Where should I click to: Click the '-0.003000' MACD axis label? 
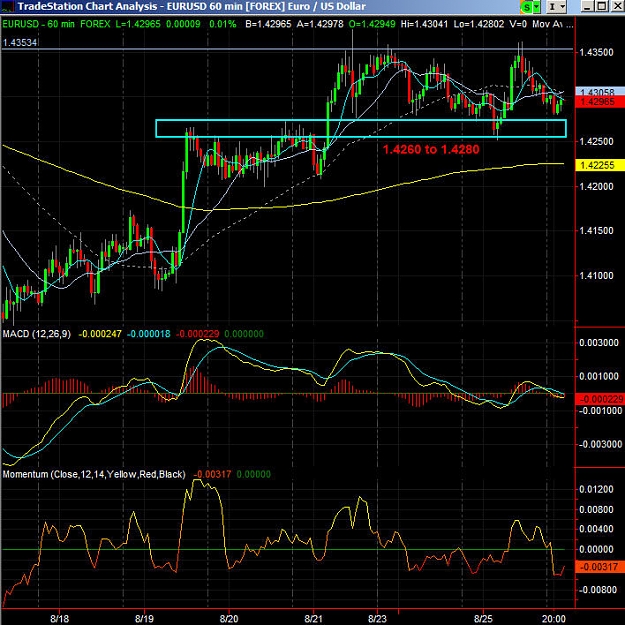tap(599, 444)
